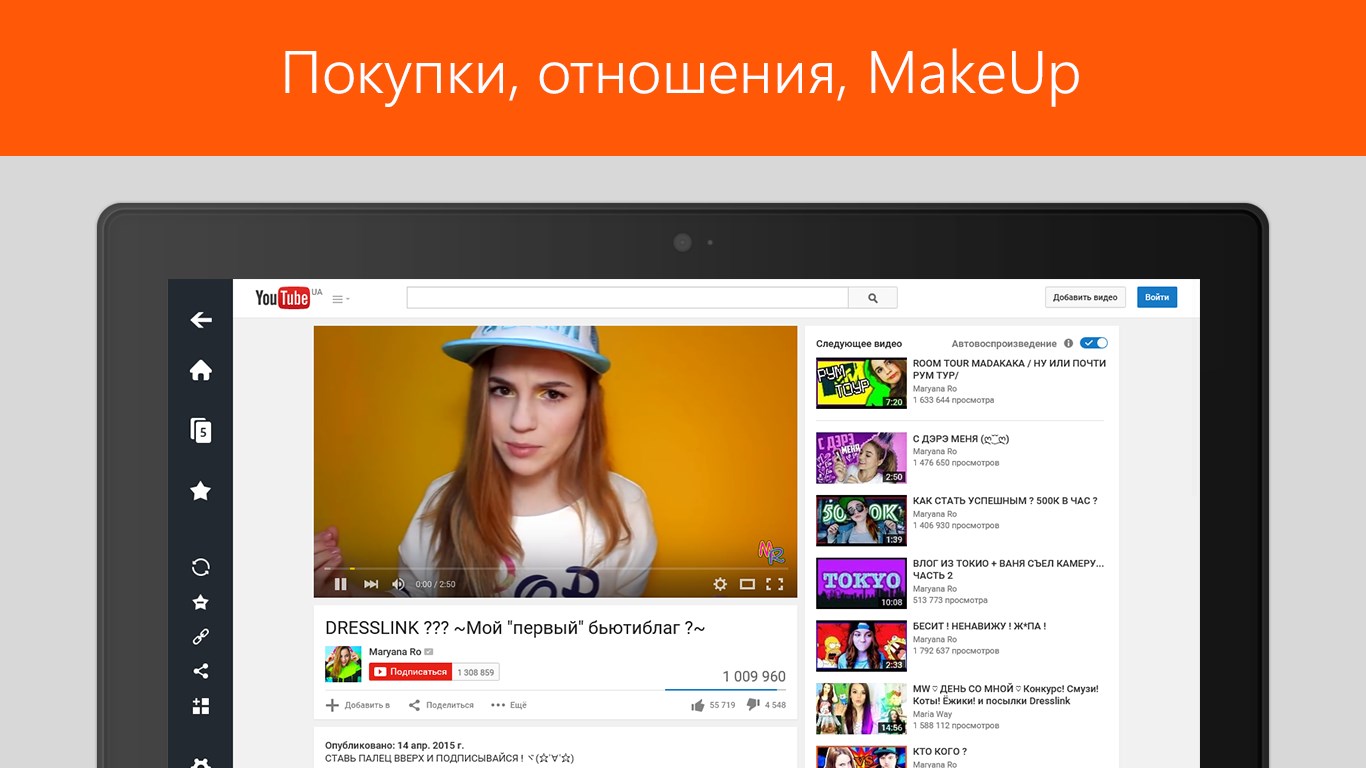
Task: Click the Следующее видео heading
Action: point(859,343)
